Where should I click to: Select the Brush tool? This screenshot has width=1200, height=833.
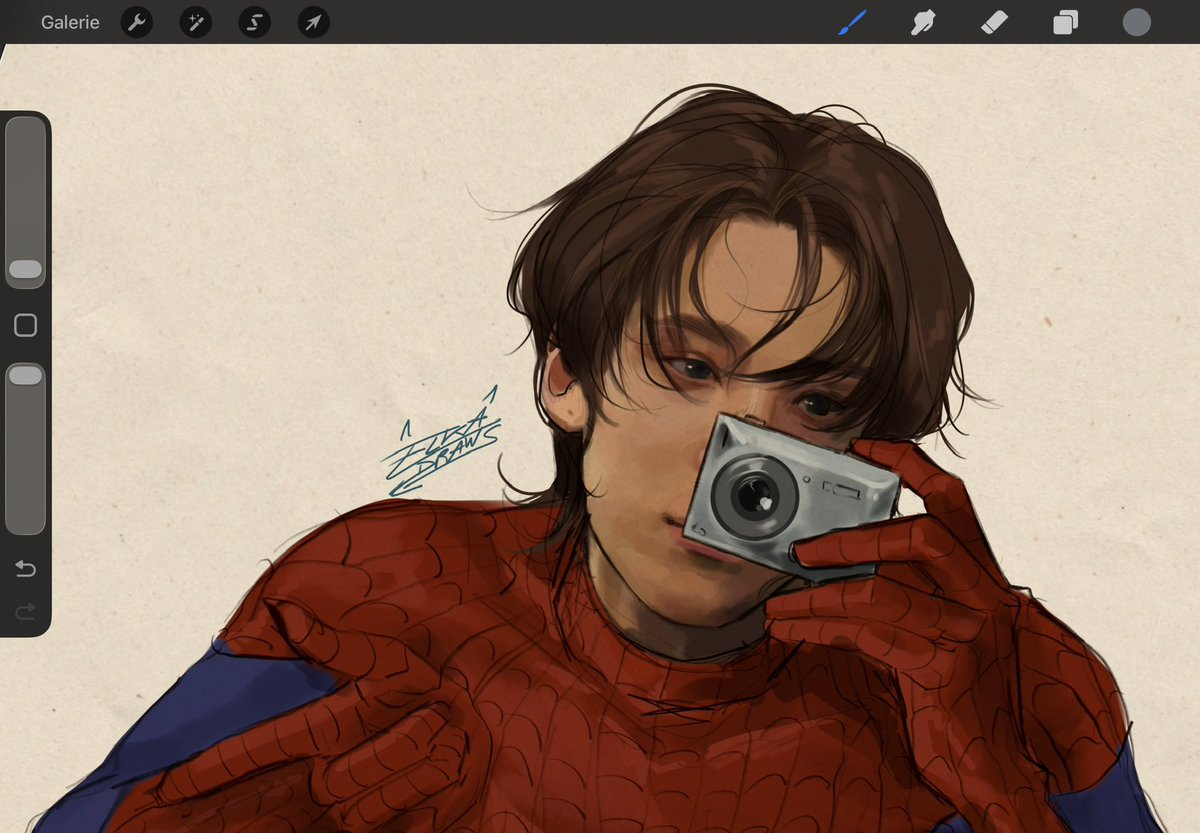[851, 22]
